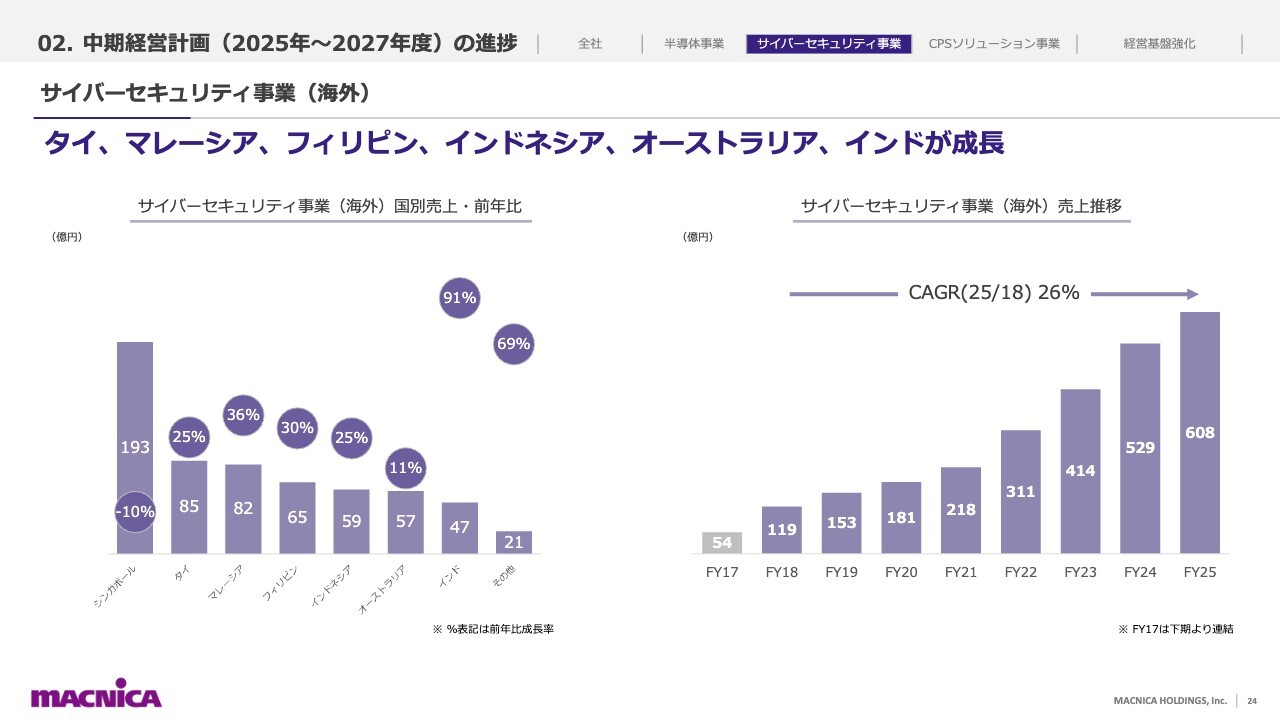Viewport: 1280px width, 720px height.
Task: Switch to the 半導体事業 tab
Action: [x=694, y=44]
